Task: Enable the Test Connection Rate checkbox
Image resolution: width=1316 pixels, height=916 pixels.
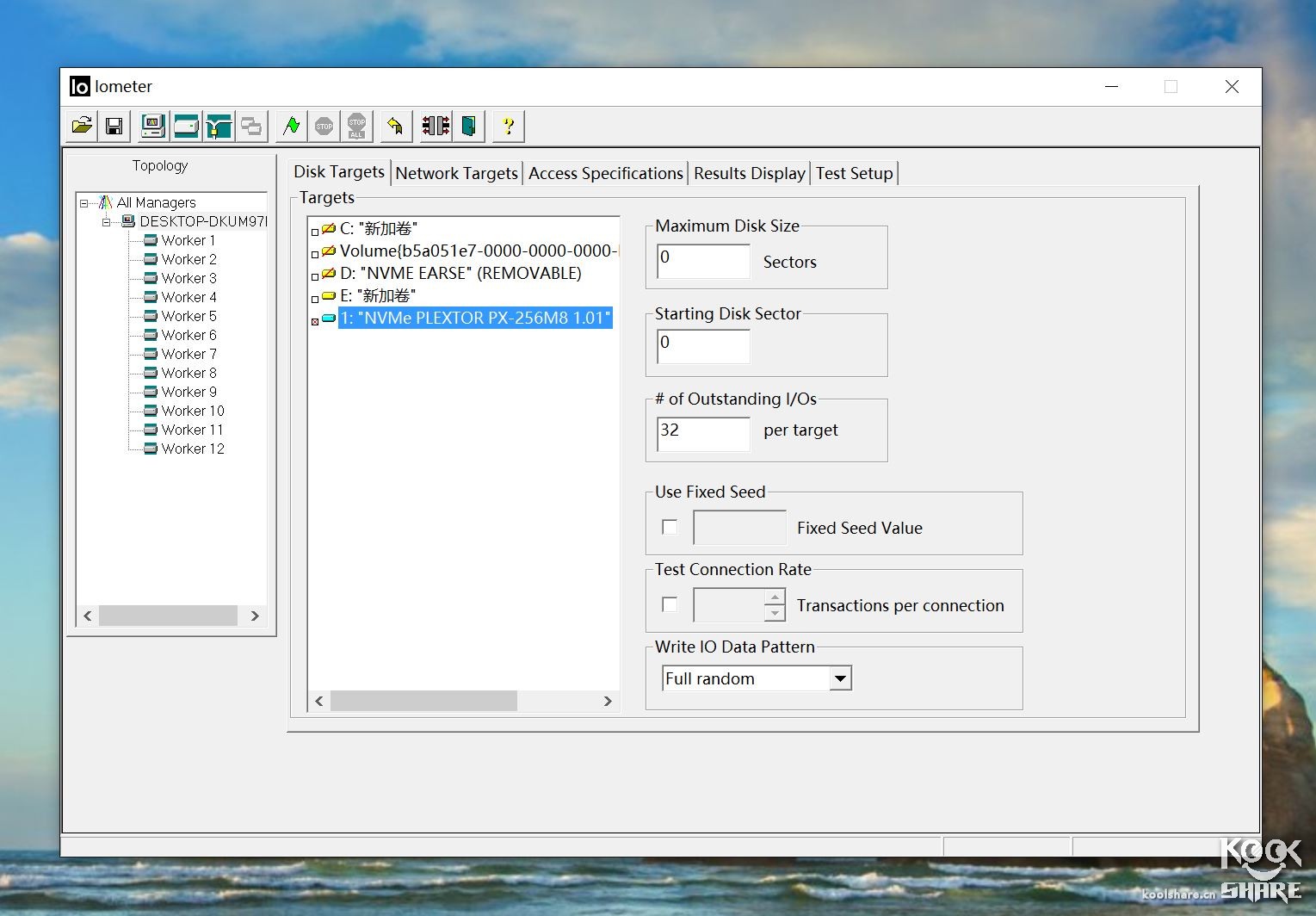Action: (670, 604)
